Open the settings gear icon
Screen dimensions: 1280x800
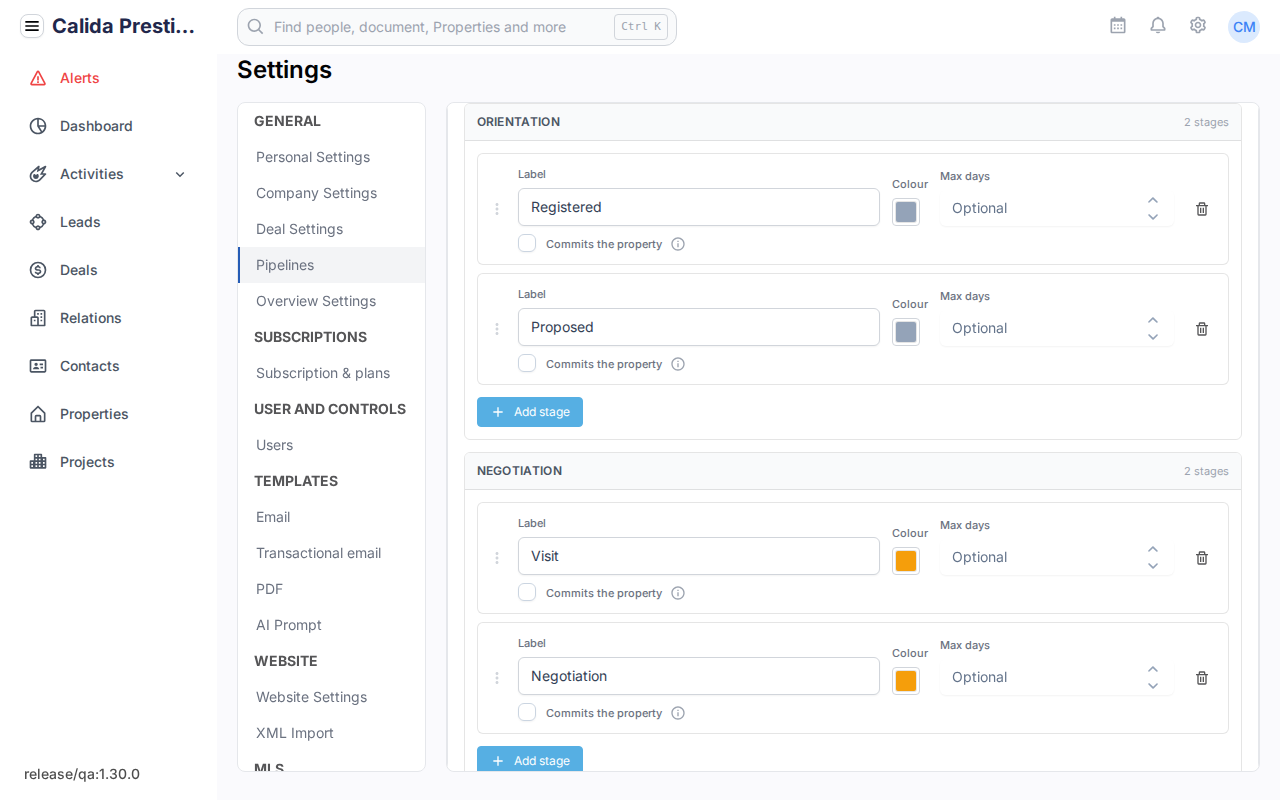[1198, 25]
